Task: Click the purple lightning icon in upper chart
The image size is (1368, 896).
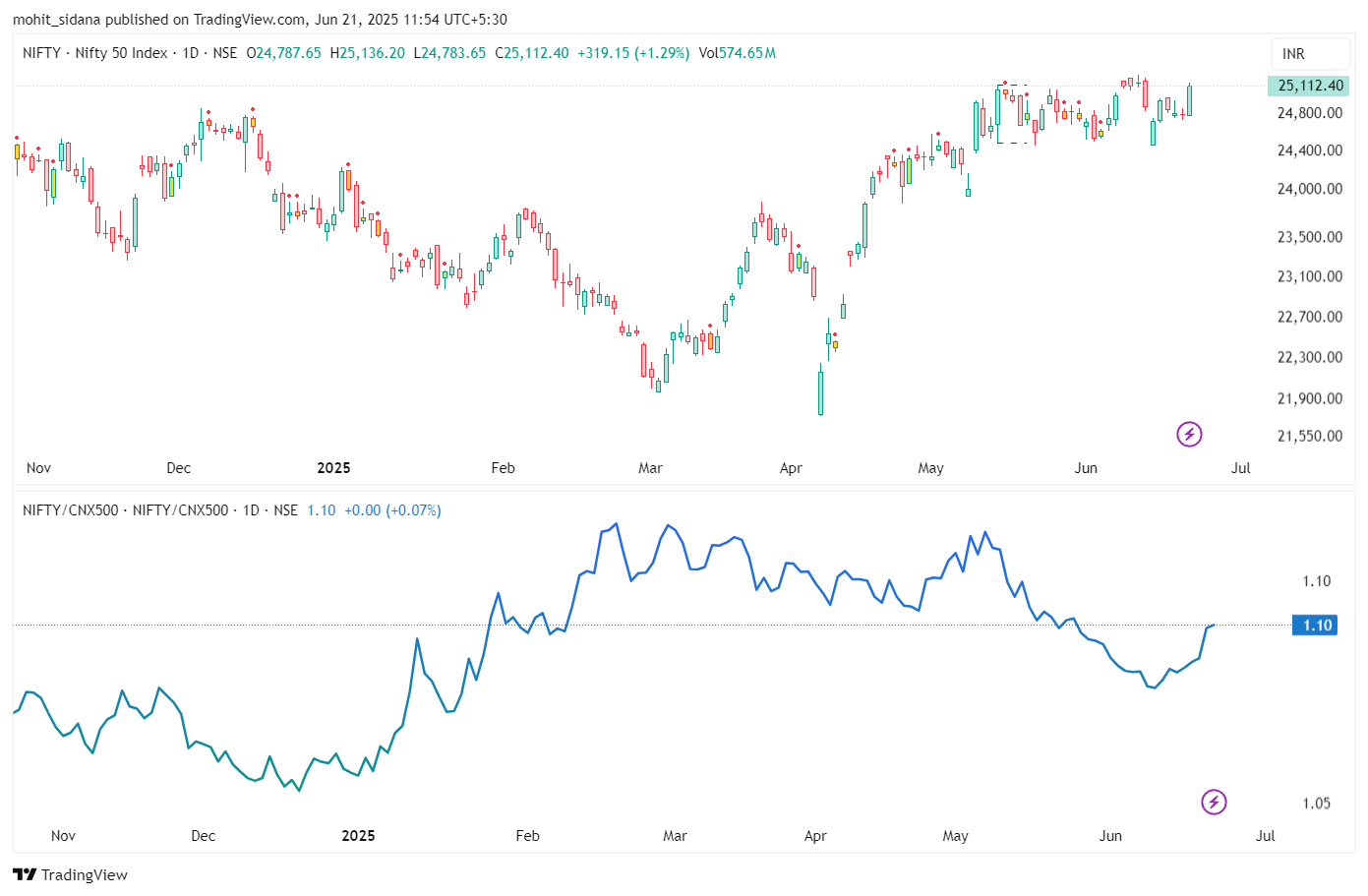Action: [1189, 434]
